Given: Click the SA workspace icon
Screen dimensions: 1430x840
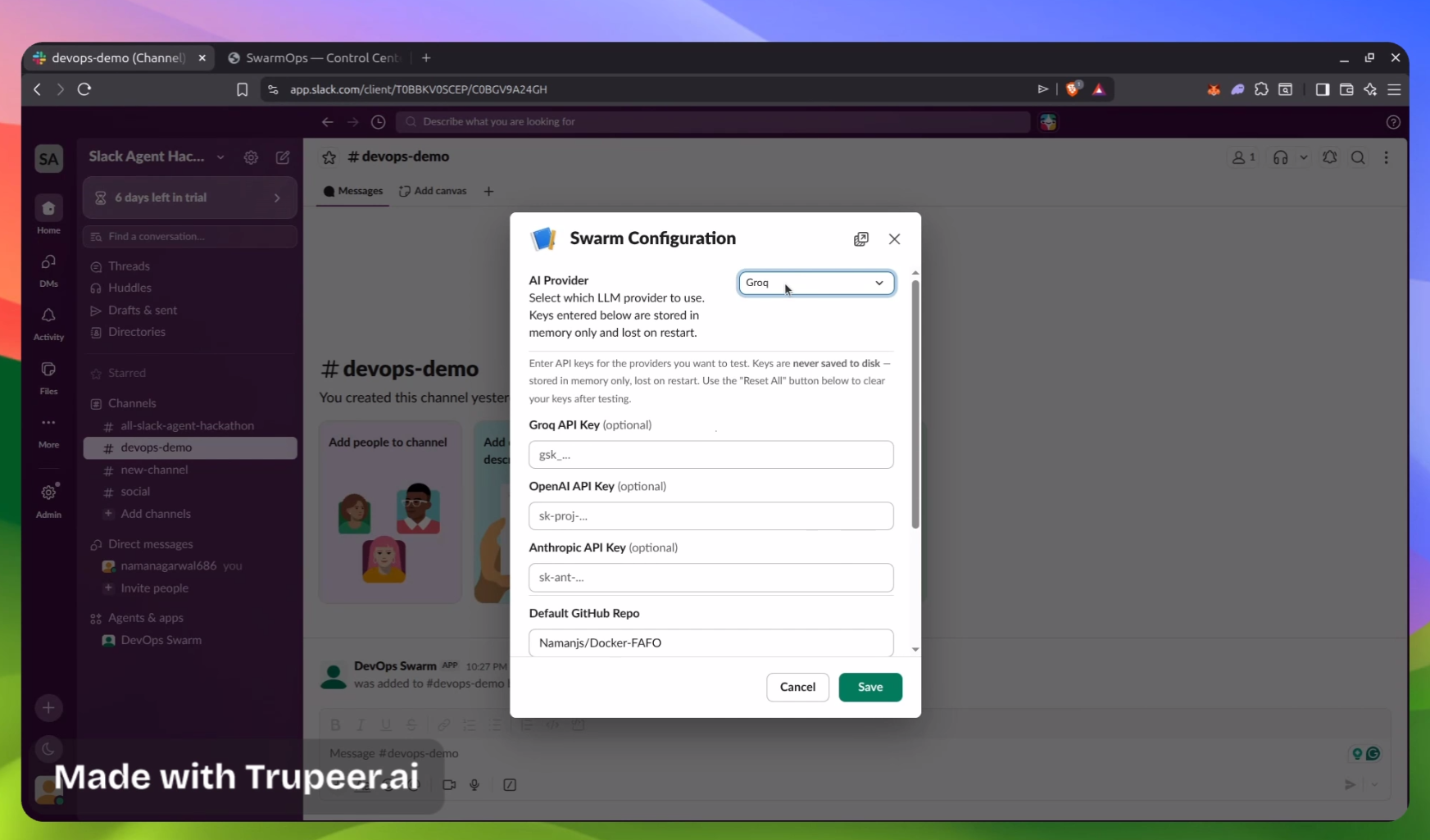Looking at the screenshot, I should click(x=49, y=159).
